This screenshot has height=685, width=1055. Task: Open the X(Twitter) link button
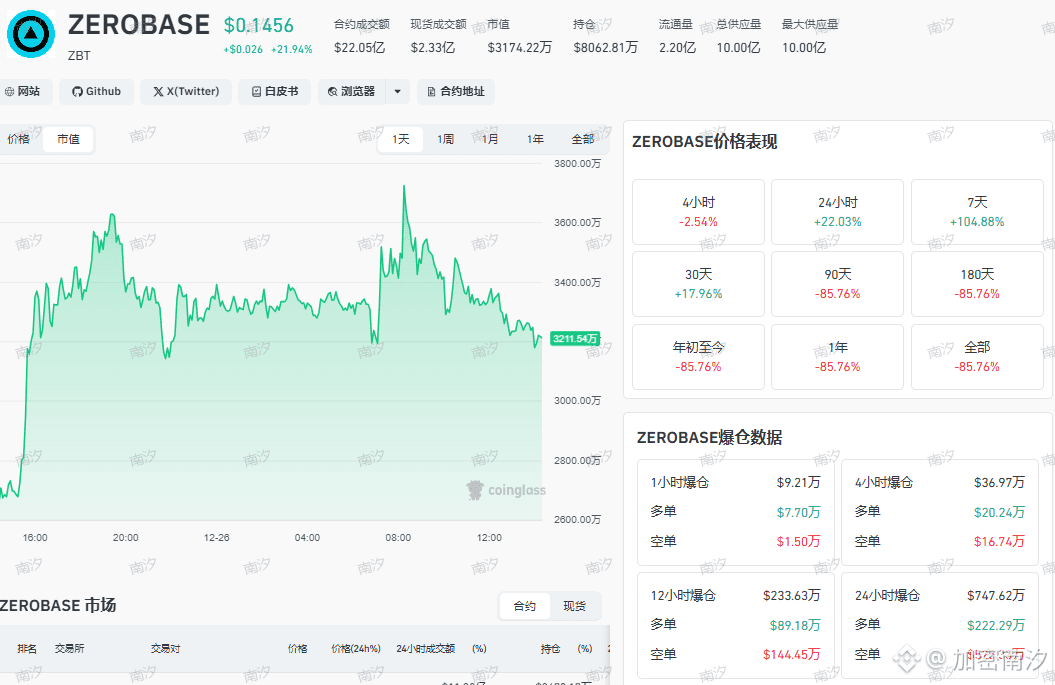coord(186,92)
